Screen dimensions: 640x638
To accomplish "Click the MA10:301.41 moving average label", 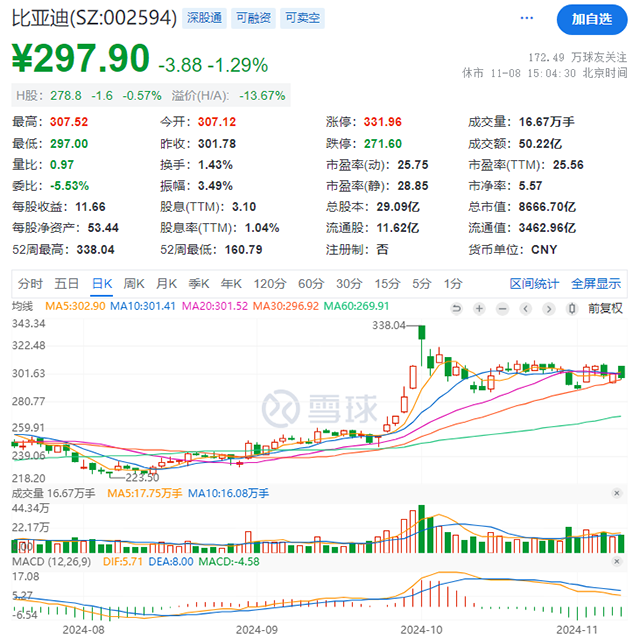I will [x=142, y=306].
